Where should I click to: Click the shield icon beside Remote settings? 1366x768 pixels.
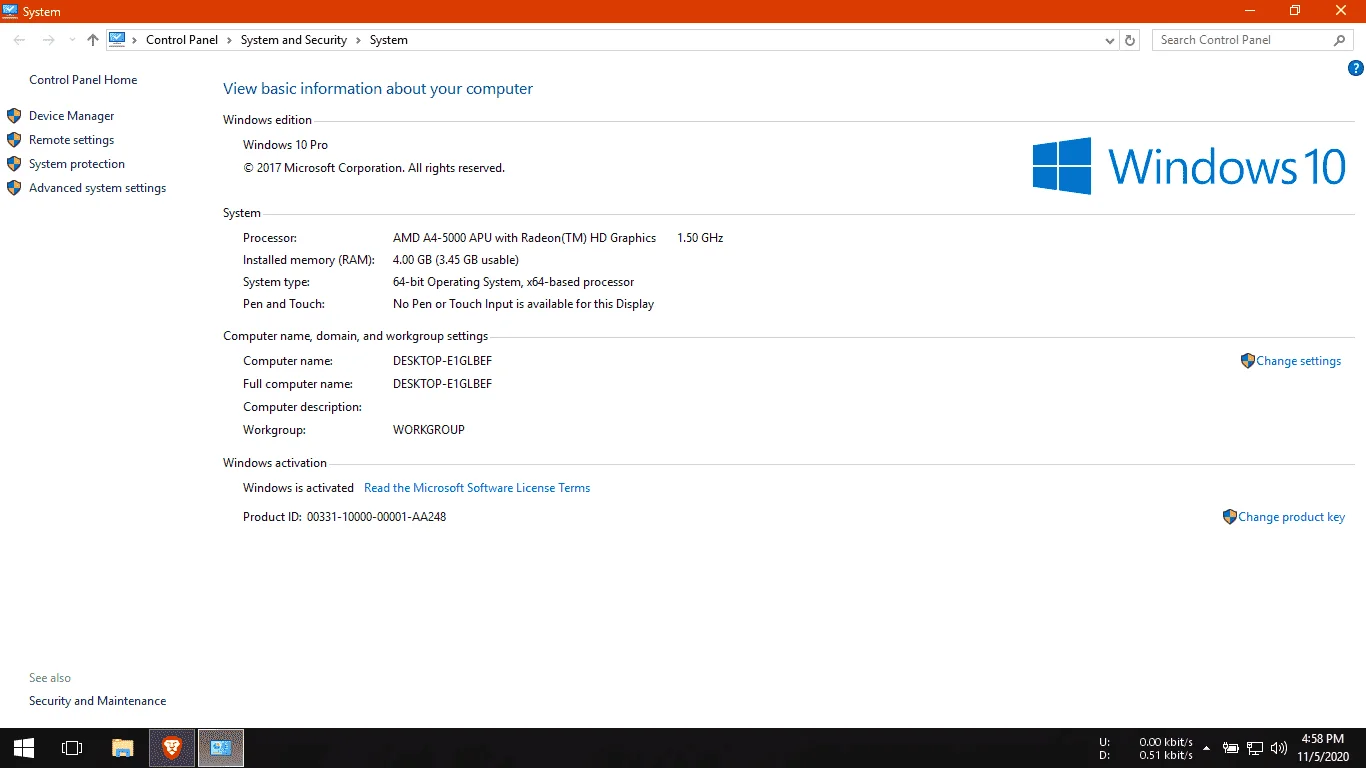[x=14, y=140]
